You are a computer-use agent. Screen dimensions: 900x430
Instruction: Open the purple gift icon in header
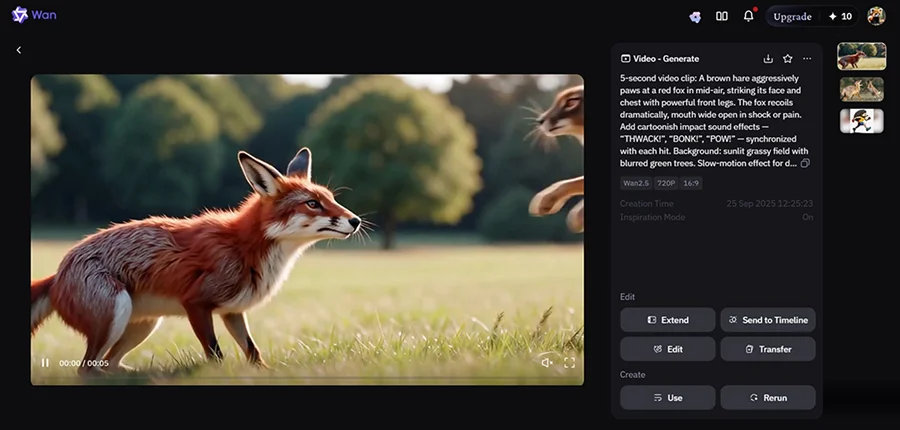coord(695,17)
